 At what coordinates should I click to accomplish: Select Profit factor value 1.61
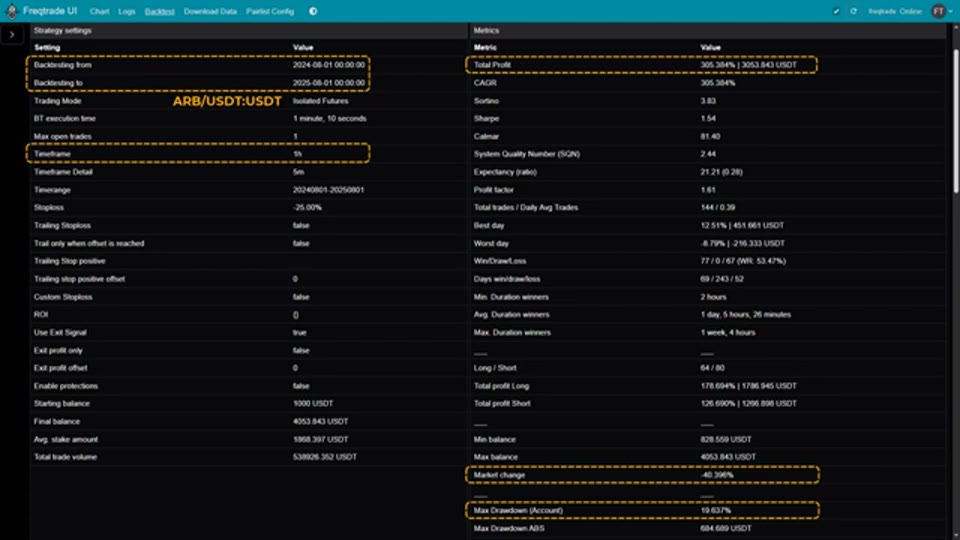[708, 190]
